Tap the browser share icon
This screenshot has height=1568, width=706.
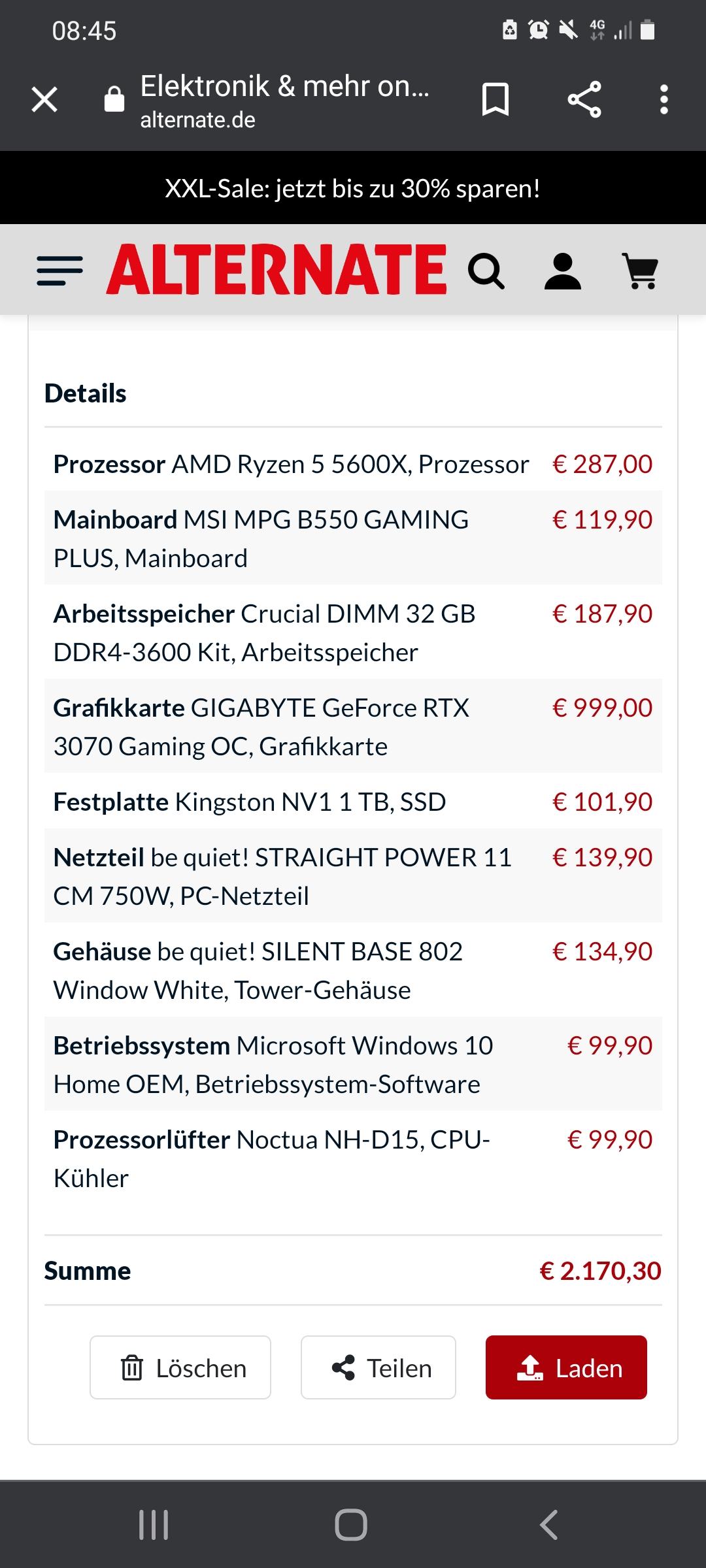point(584,100)
